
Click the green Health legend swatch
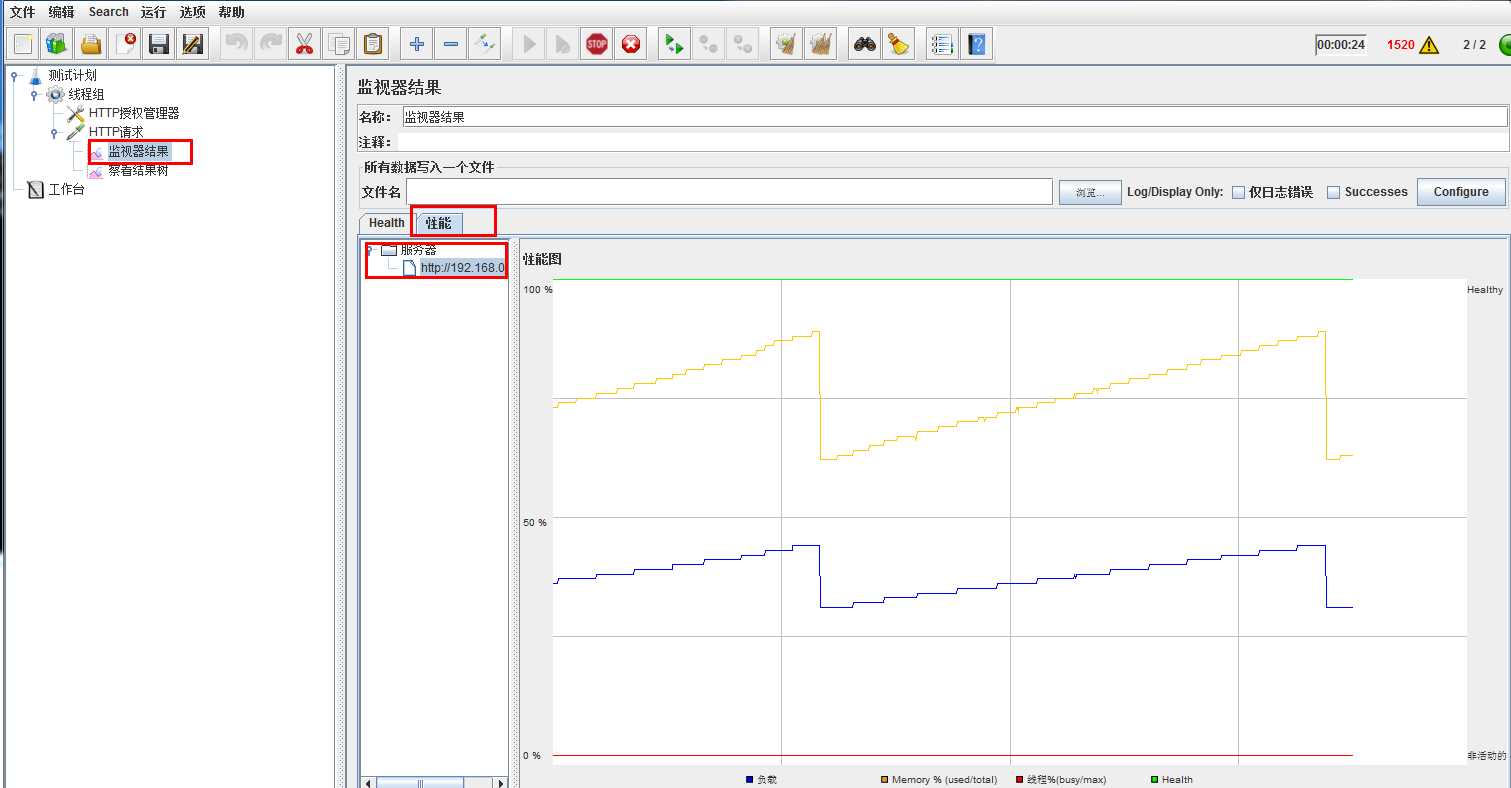(x=1154, y=779)
